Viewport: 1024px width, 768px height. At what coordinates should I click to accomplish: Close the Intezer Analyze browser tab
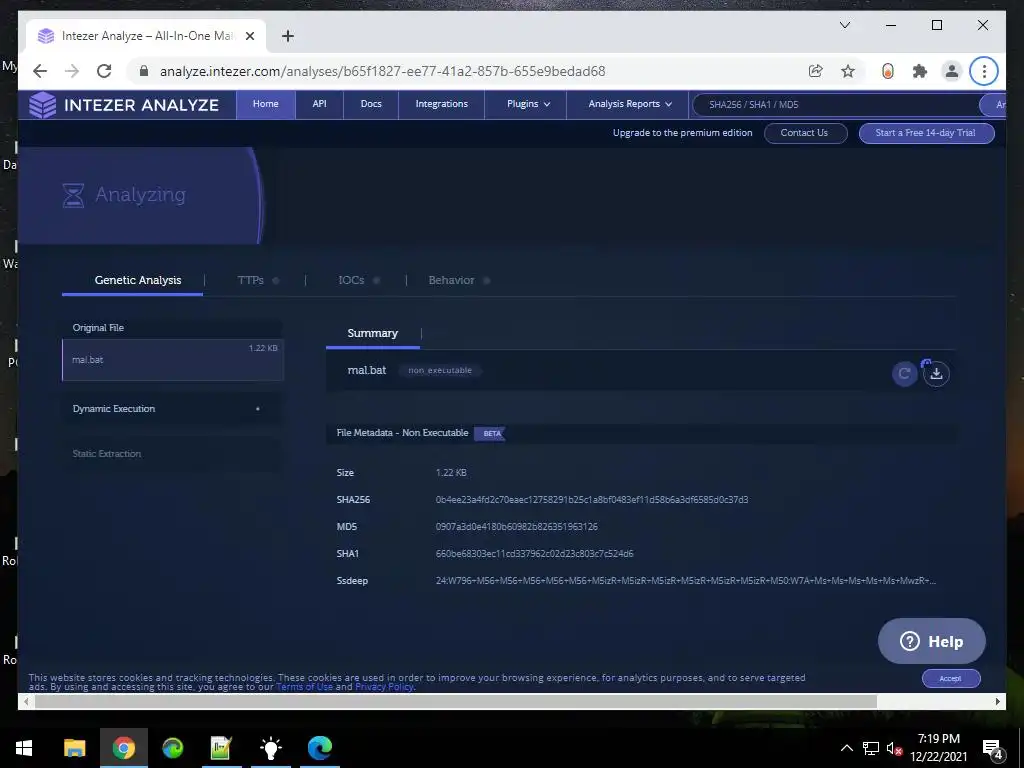point(249,36)
